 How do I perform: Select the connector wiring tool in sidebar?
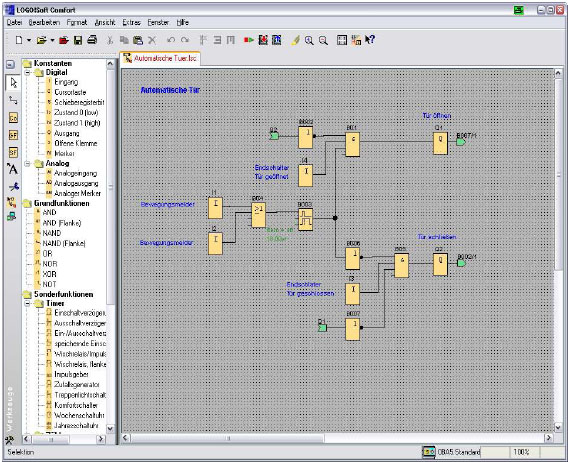pyautogui.click(x=13, y=100)
